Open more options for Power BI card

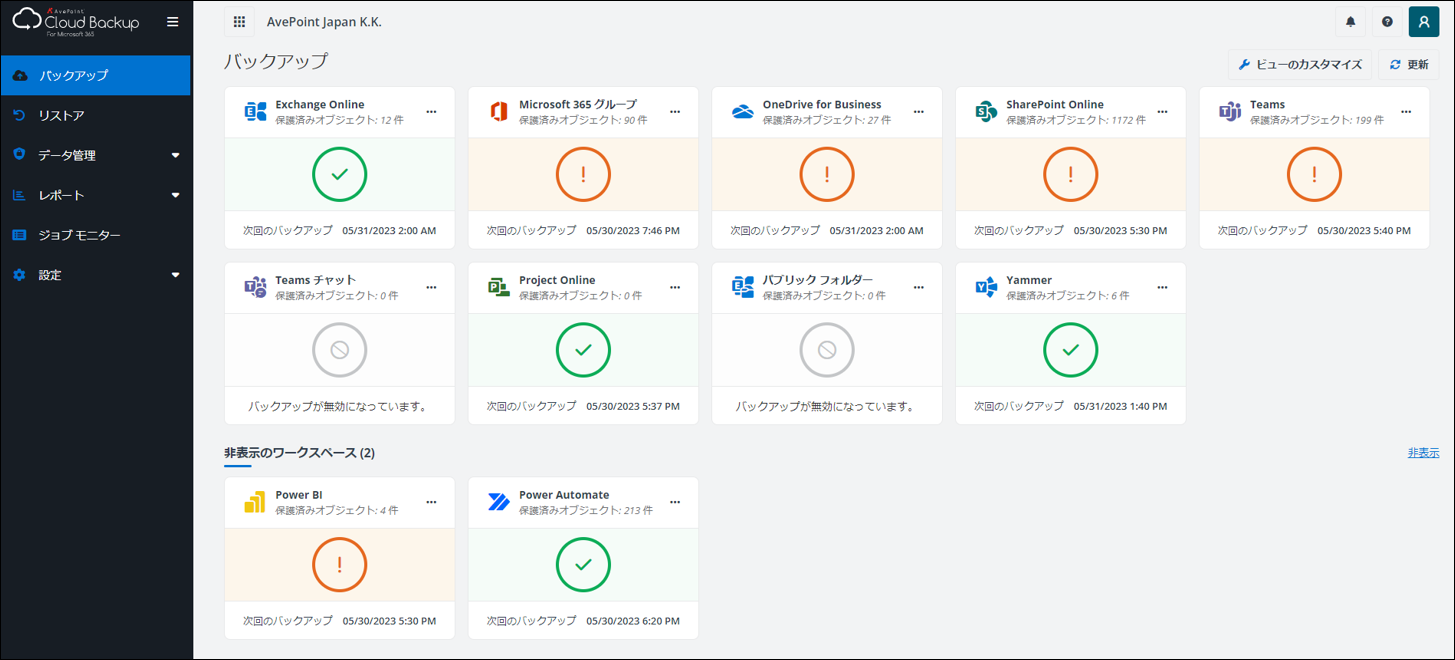(432, 503)
